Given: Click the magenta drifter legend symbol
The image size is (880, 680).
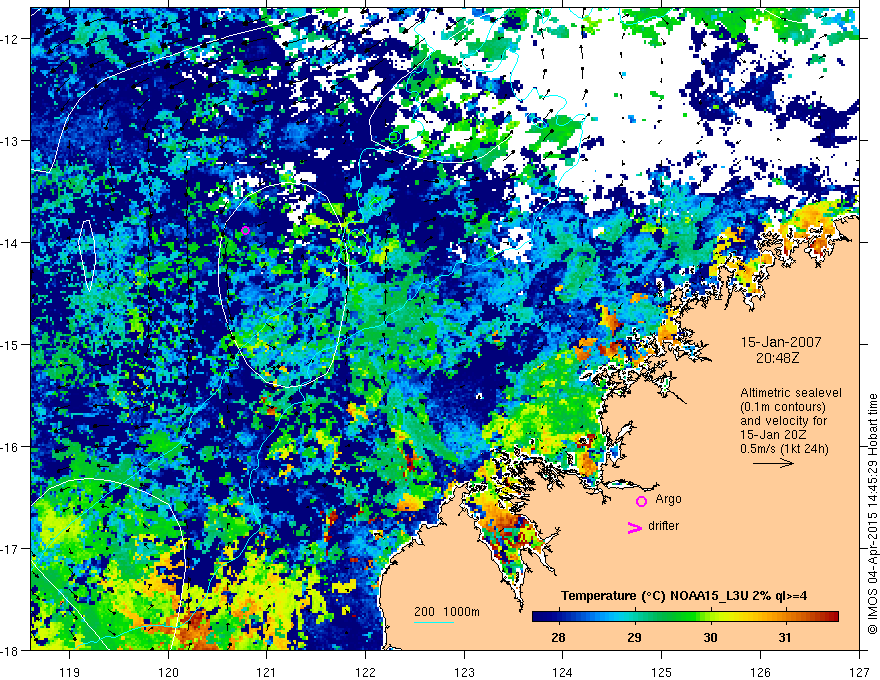Looking at the screenshot, I should click(x=634, y=527).
